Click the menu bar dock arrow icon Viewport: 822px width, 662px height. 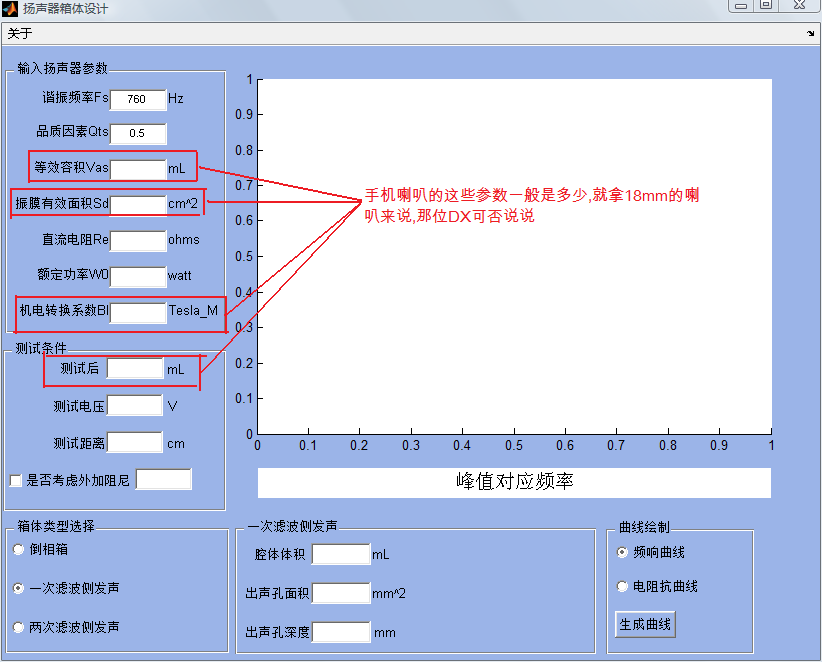810,34
